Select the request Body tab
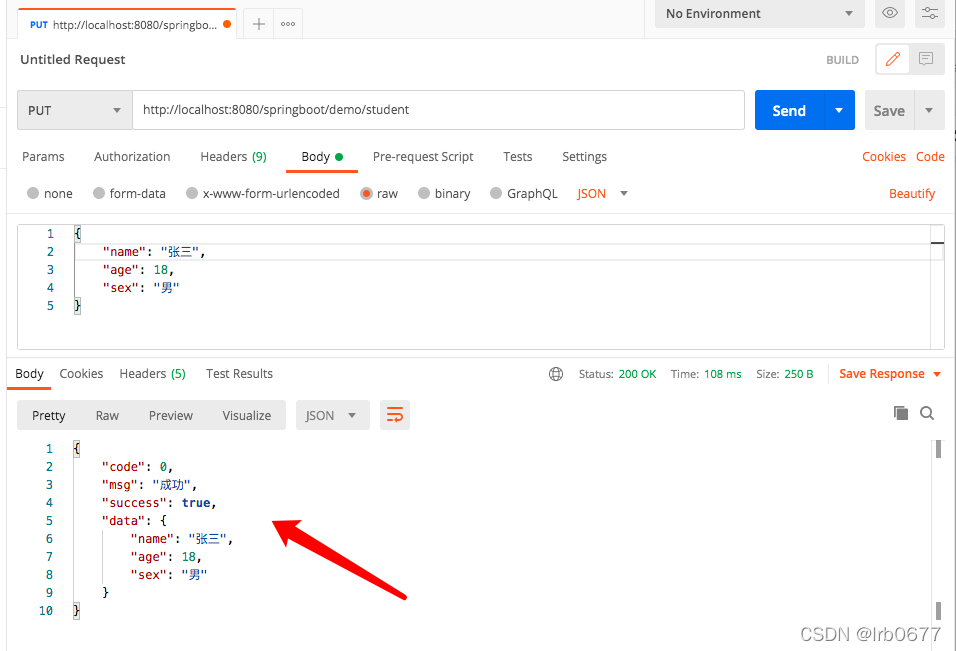 coord(322,157)
